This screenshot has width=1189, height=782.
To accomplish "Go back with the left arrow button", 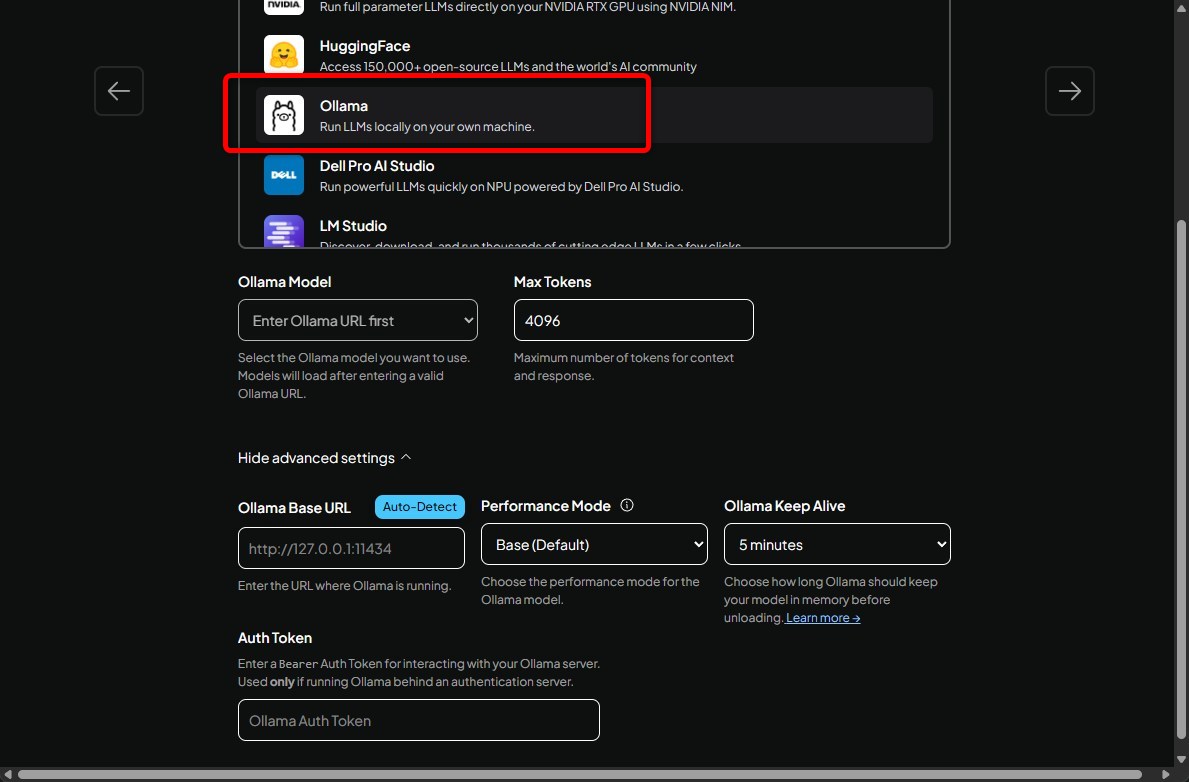I will [119, 91].
